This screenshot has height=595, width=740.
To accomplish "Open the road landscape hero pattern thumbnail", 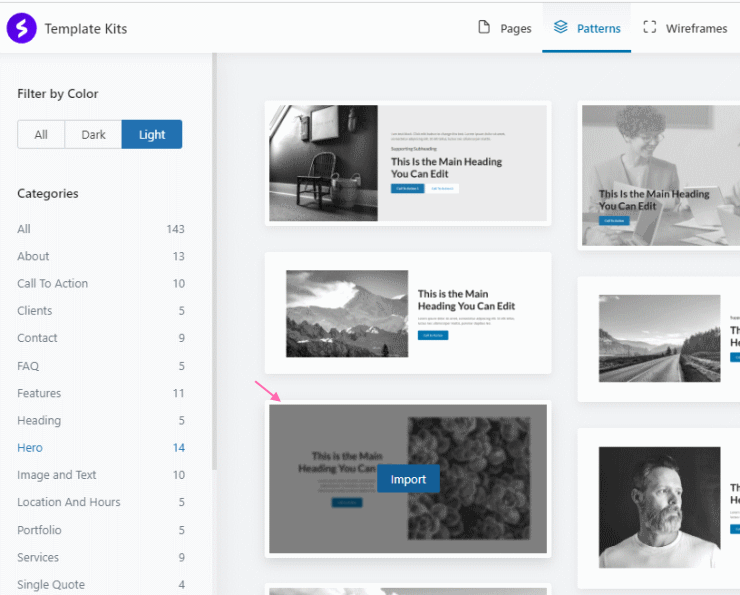I will point(659,339).
